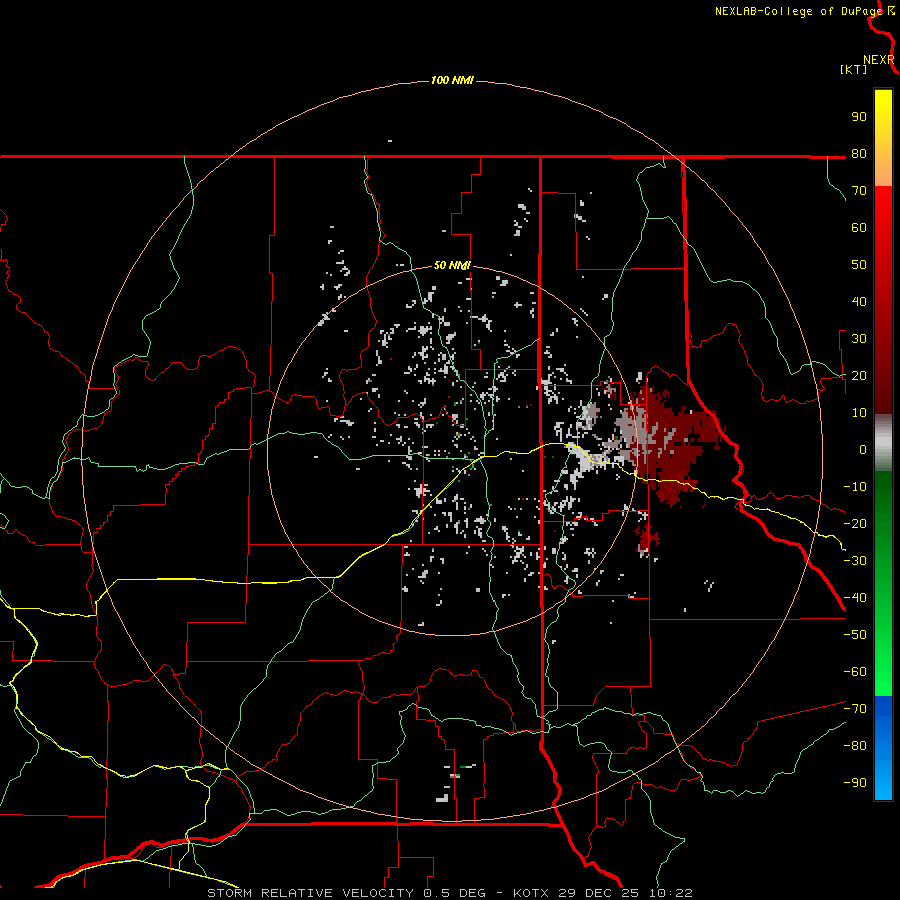Click the NEXR label above the scale
Image resolution: width=900 pixels, height=900 pixels.
point(878,60)
